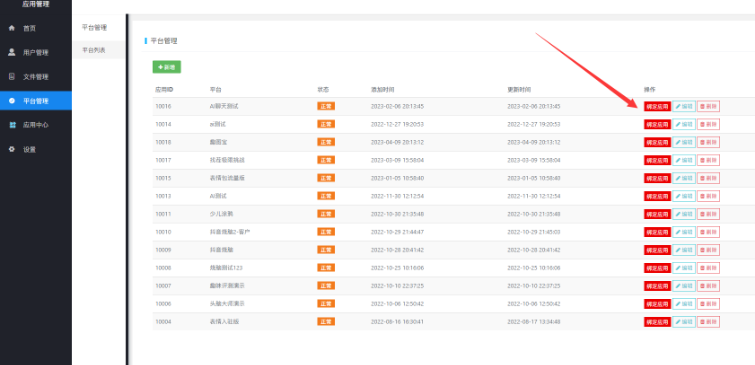Screen dimensions: 755x365
Task: Click red 绑定应用 button for app 10015
Action: pyautogui.click(x=657, y=178)
